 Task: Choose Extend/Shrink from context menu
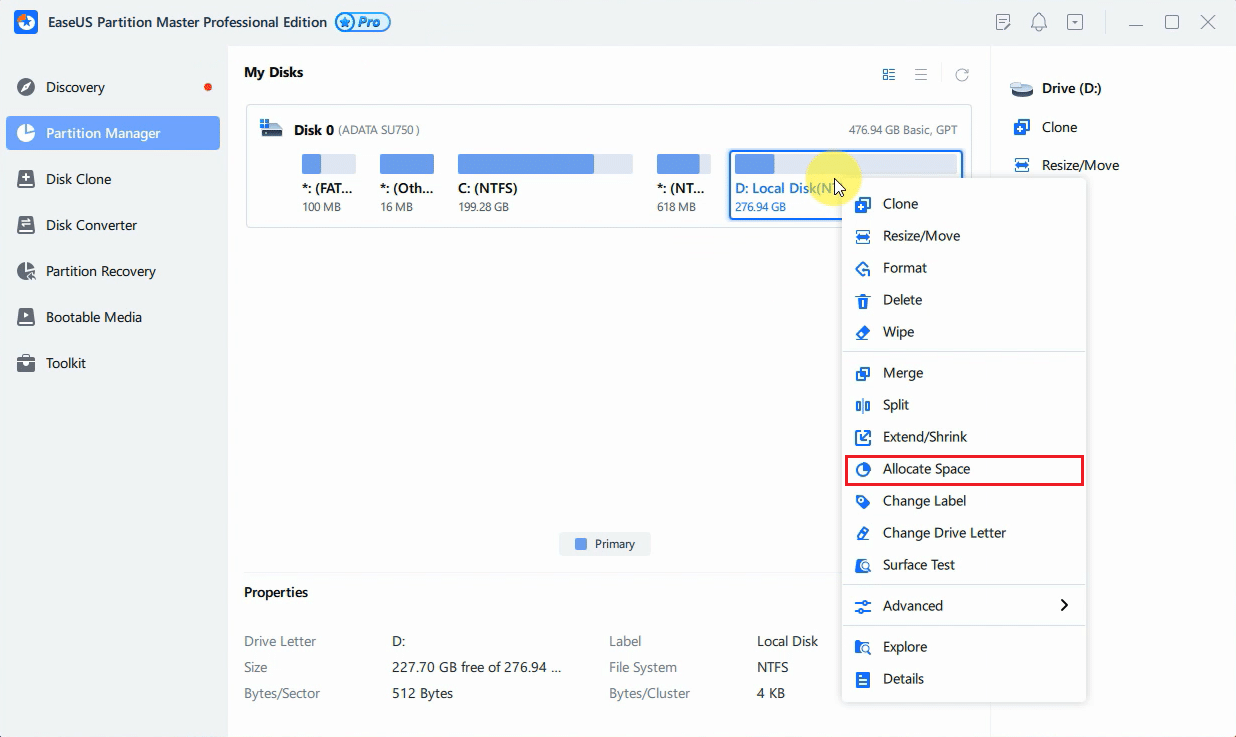(964, 437)
